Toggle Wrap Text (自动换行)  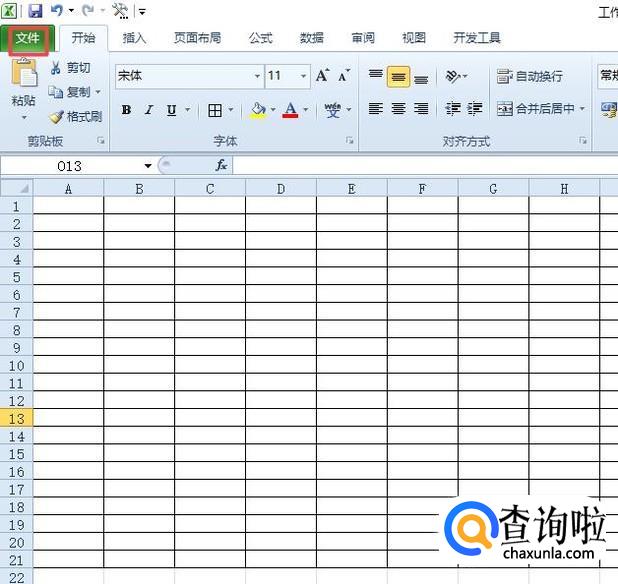(529, 76)
